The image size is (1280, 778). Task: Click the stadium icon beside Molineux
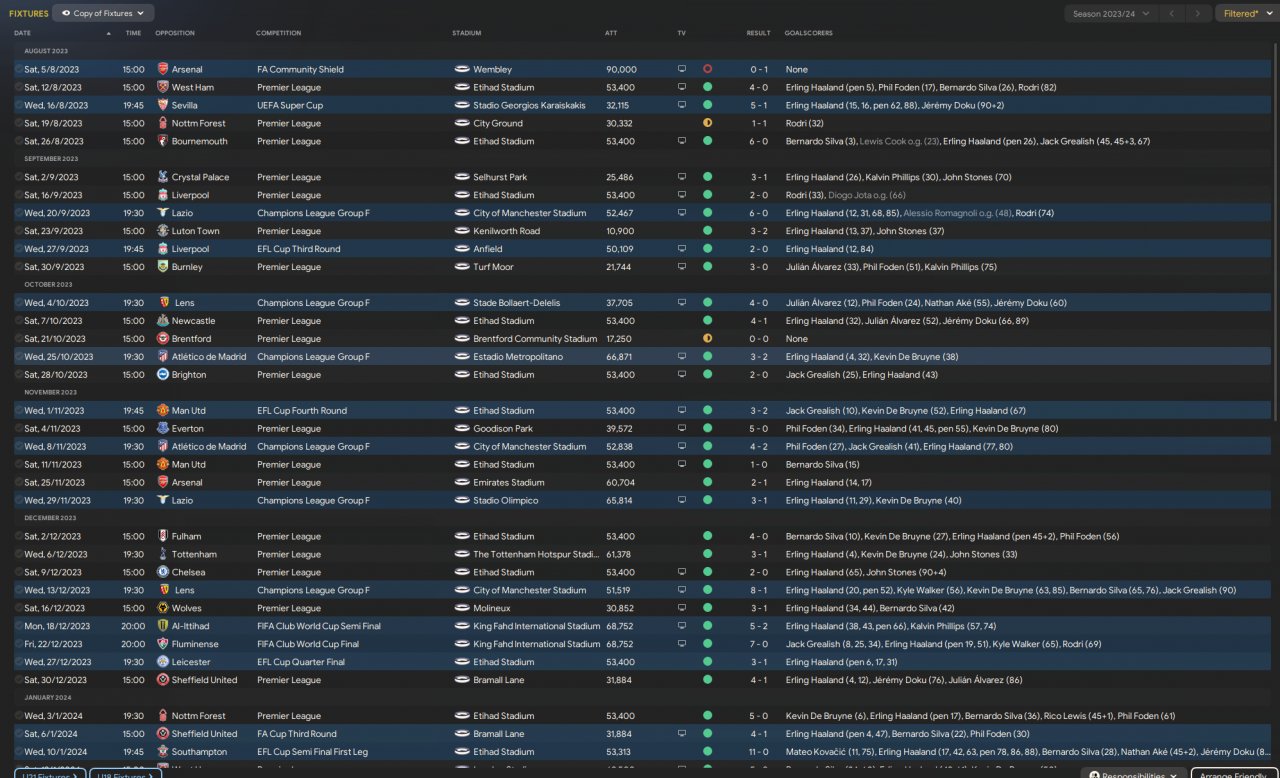click(x=462, y=608)
